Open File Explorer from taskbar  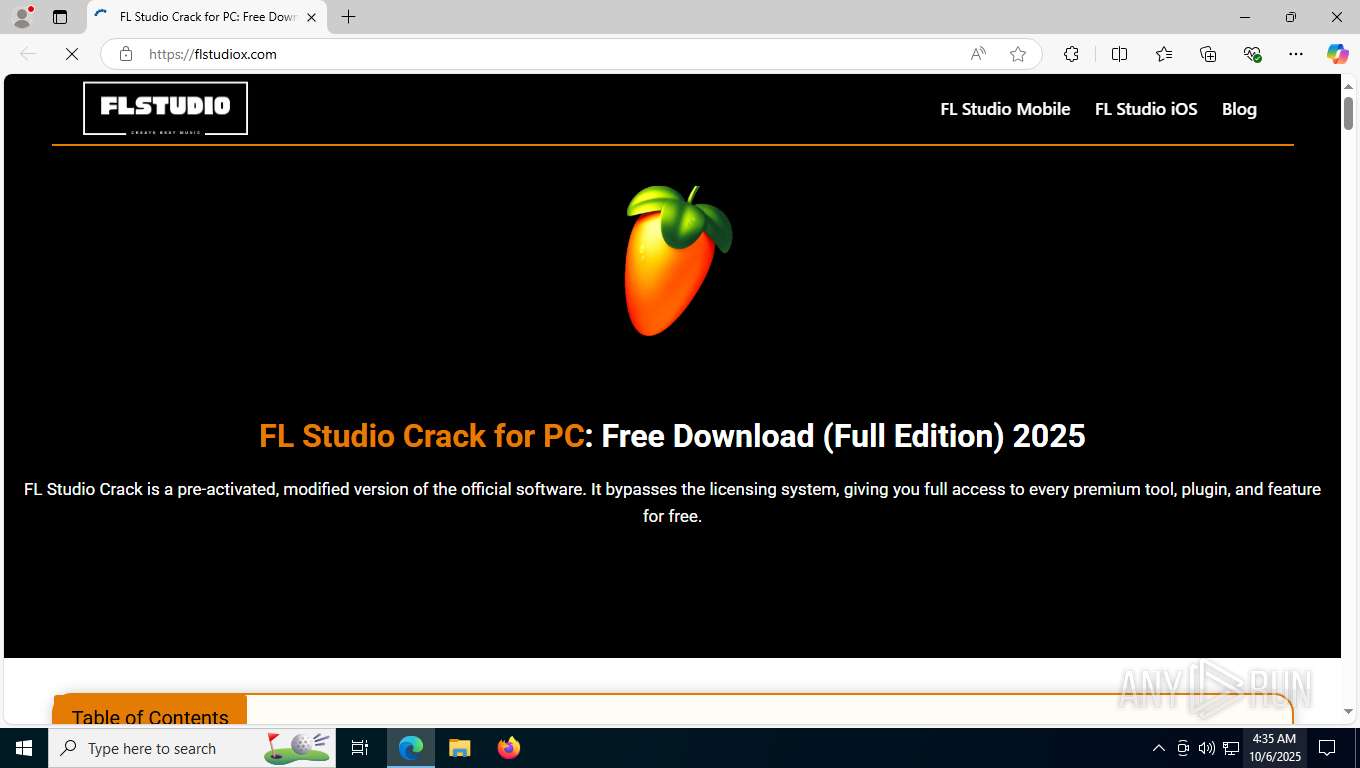pos(459,748)
